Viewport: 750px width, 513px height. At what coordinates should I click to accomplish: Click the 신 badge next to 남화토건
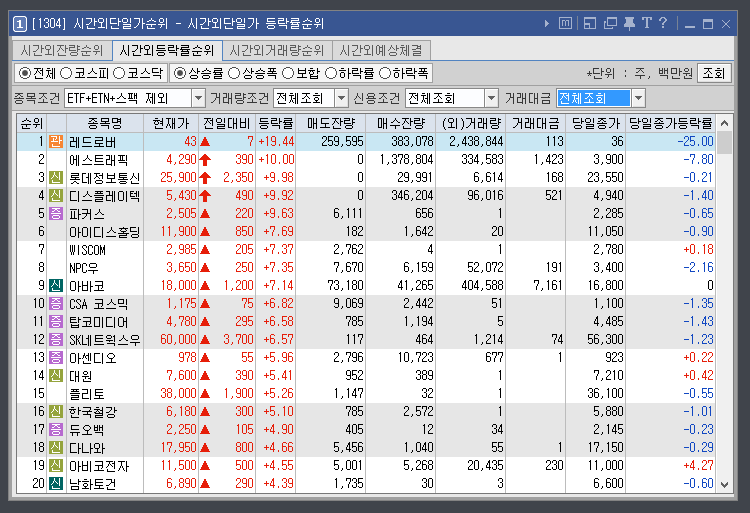click(56, 484)
